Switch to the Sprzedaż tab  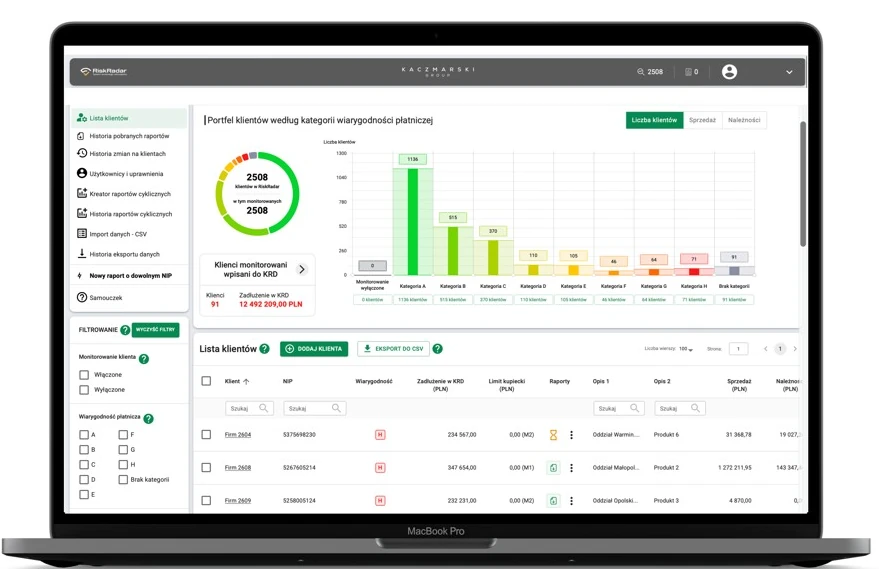tap(702, 120)
